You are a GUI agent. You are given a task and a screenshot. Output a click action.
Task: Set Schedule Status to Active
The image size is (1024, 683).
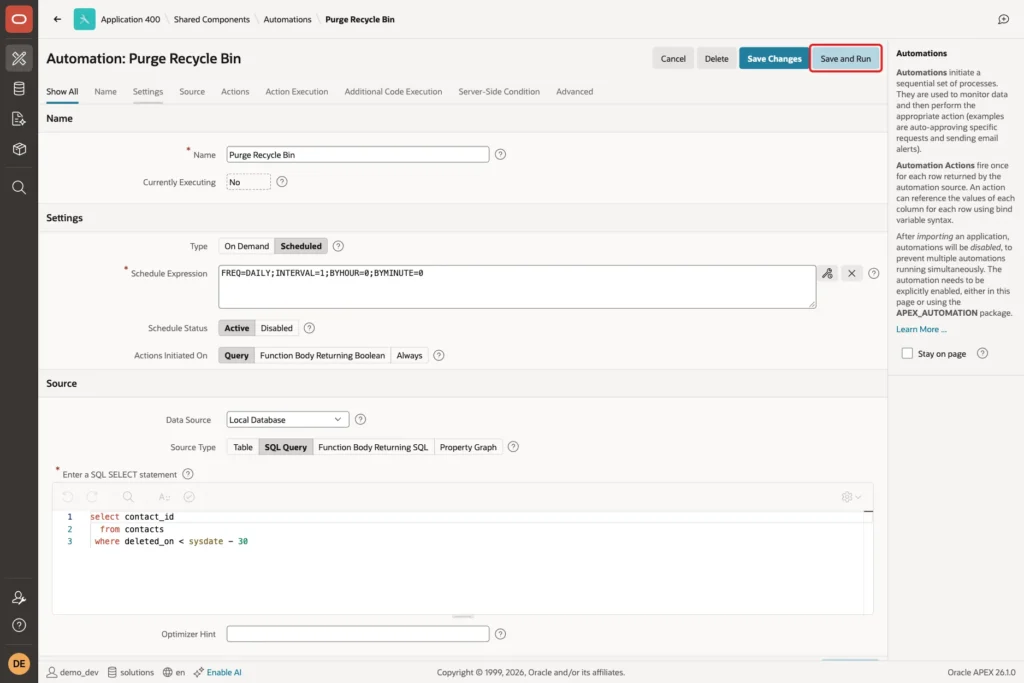[x=236, y=328]
